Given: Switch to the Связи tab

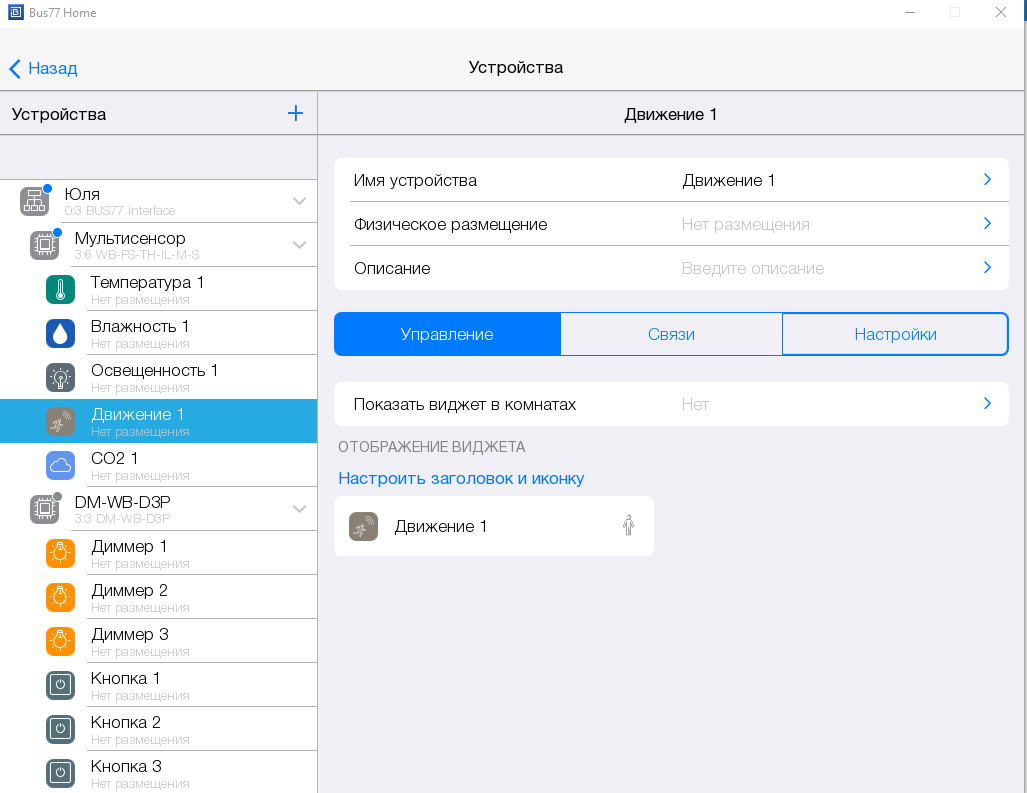Looking at the screenshot, I should tap(671, 334).
